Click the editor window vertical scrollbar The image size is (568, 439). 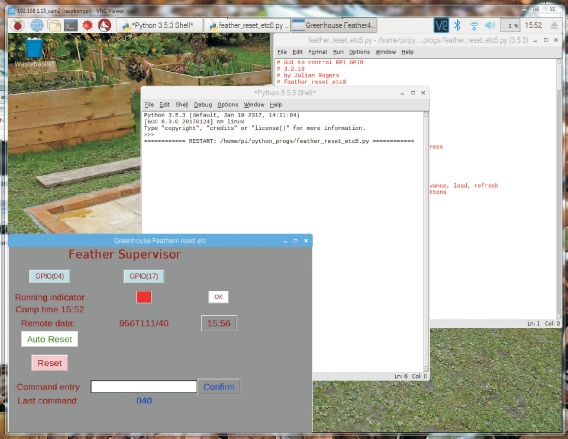(559, 188)
